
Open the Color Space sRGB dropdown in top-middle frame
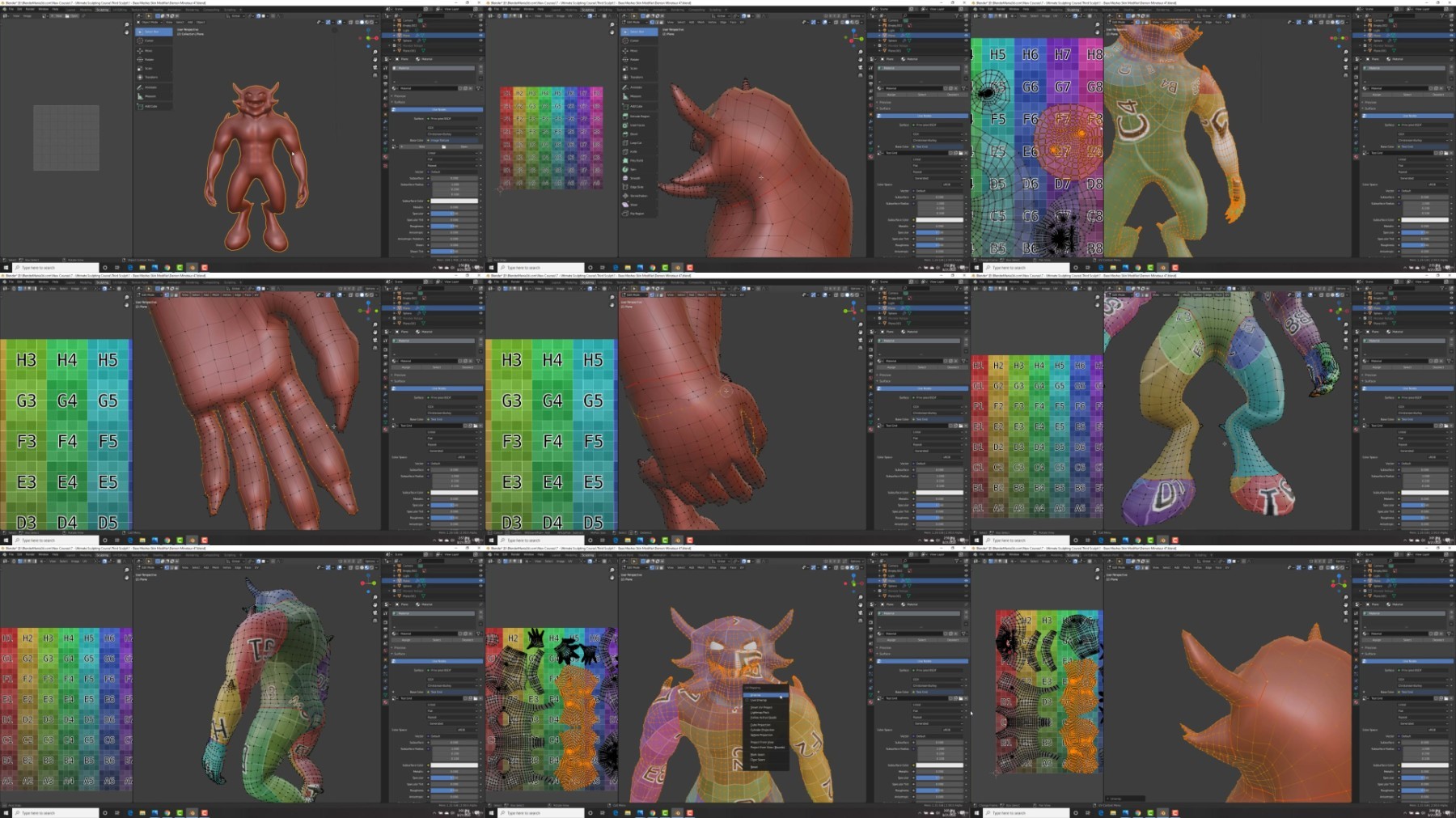click(951, 184)
